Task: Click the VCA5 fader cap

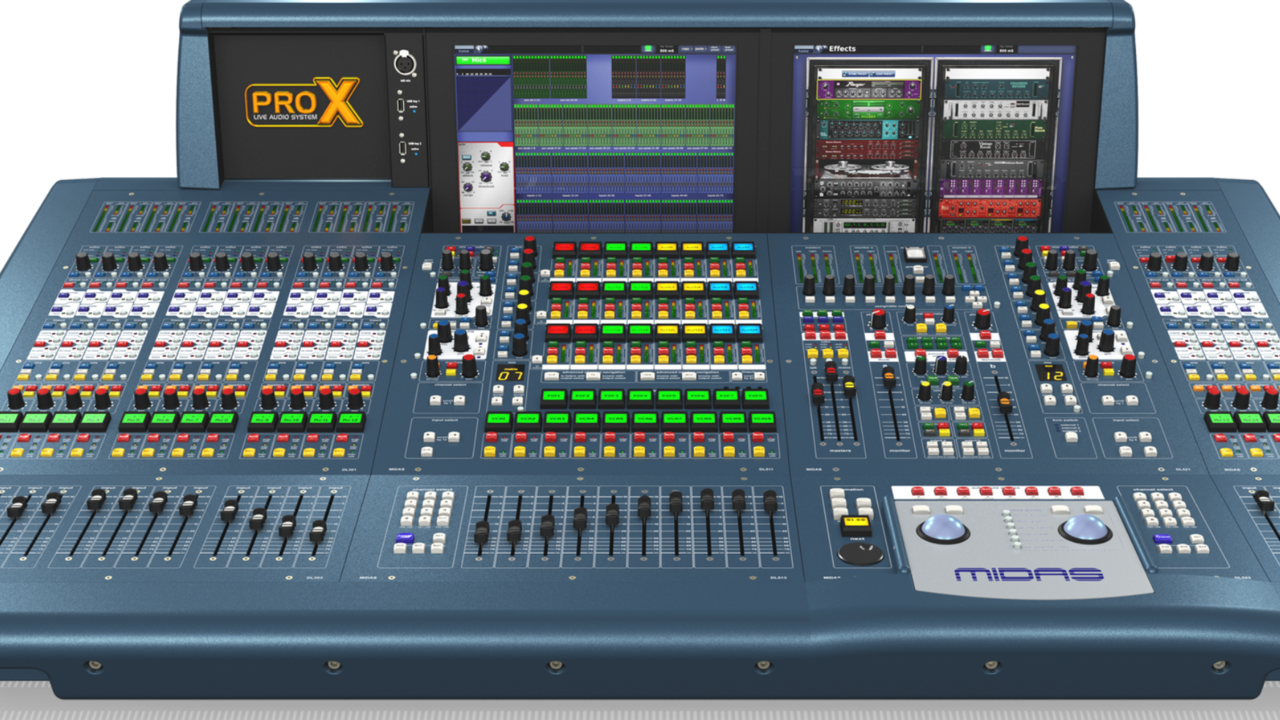Action: [612, 514]
